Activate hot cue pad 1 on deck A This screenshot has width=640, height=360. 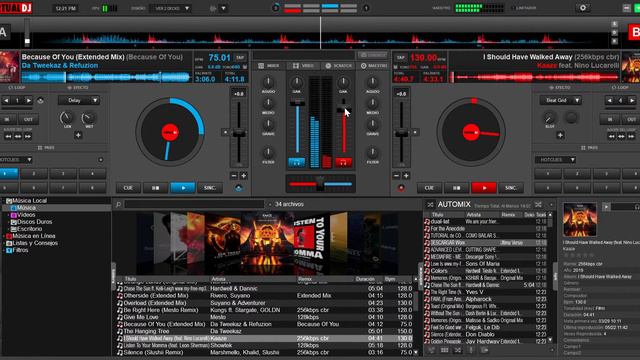pyautogui.click(x=8, y=173)
